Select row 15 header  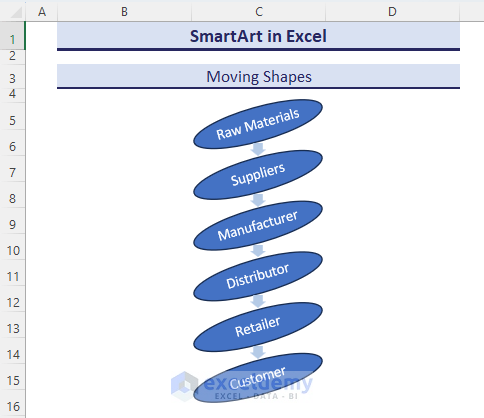click(x=12, y=377)
